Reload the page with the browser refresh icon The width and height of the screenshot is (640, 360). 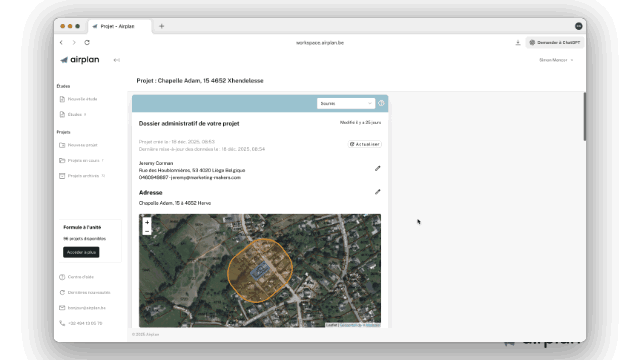pos(87,42)
